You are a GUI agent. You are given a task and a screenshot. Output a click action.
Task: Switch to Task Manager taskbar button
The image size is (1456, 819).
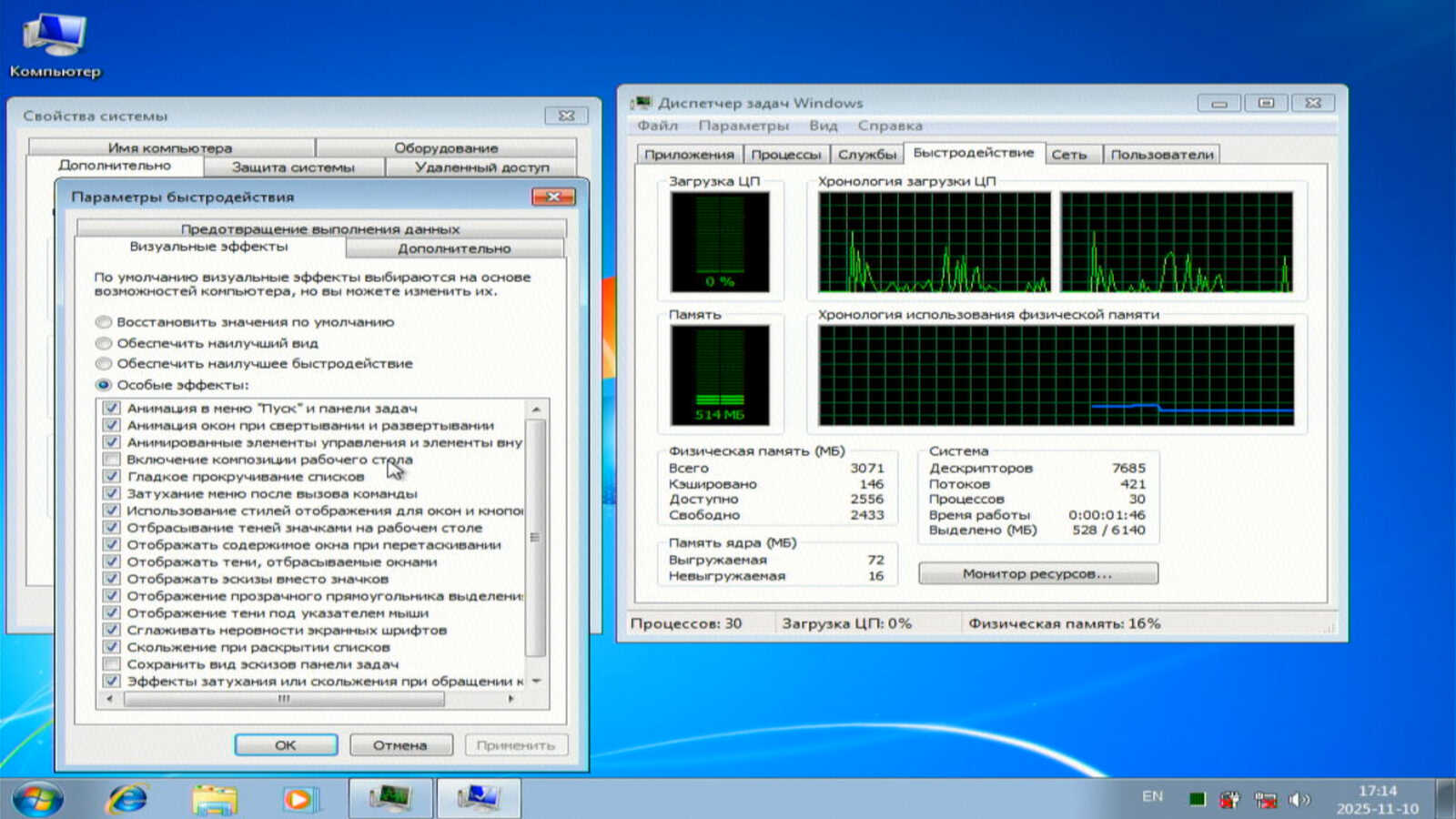(x=391, y=798)
